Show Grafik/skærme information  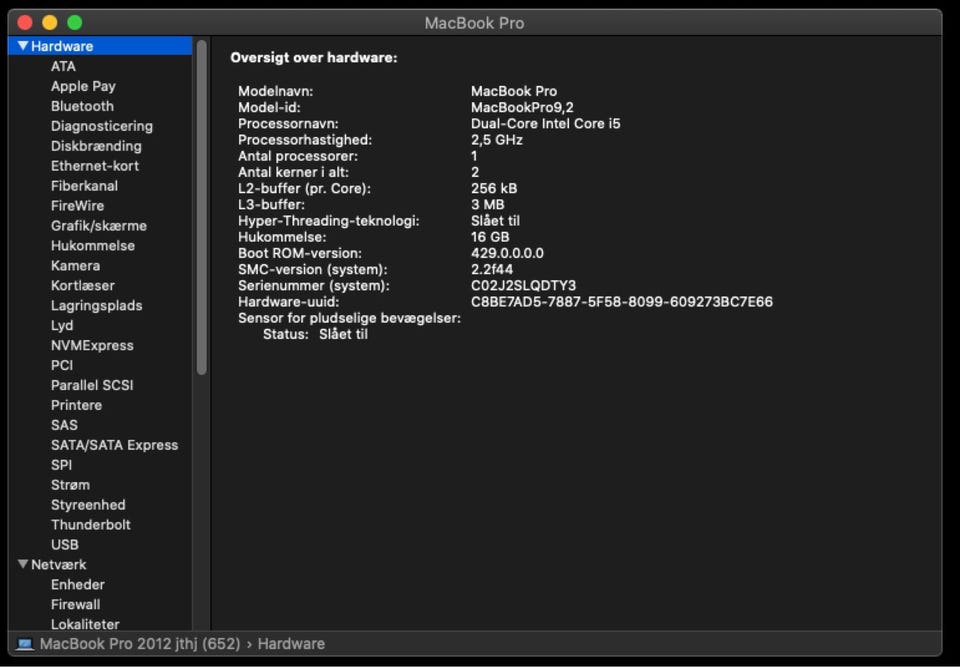pos(99,226)
